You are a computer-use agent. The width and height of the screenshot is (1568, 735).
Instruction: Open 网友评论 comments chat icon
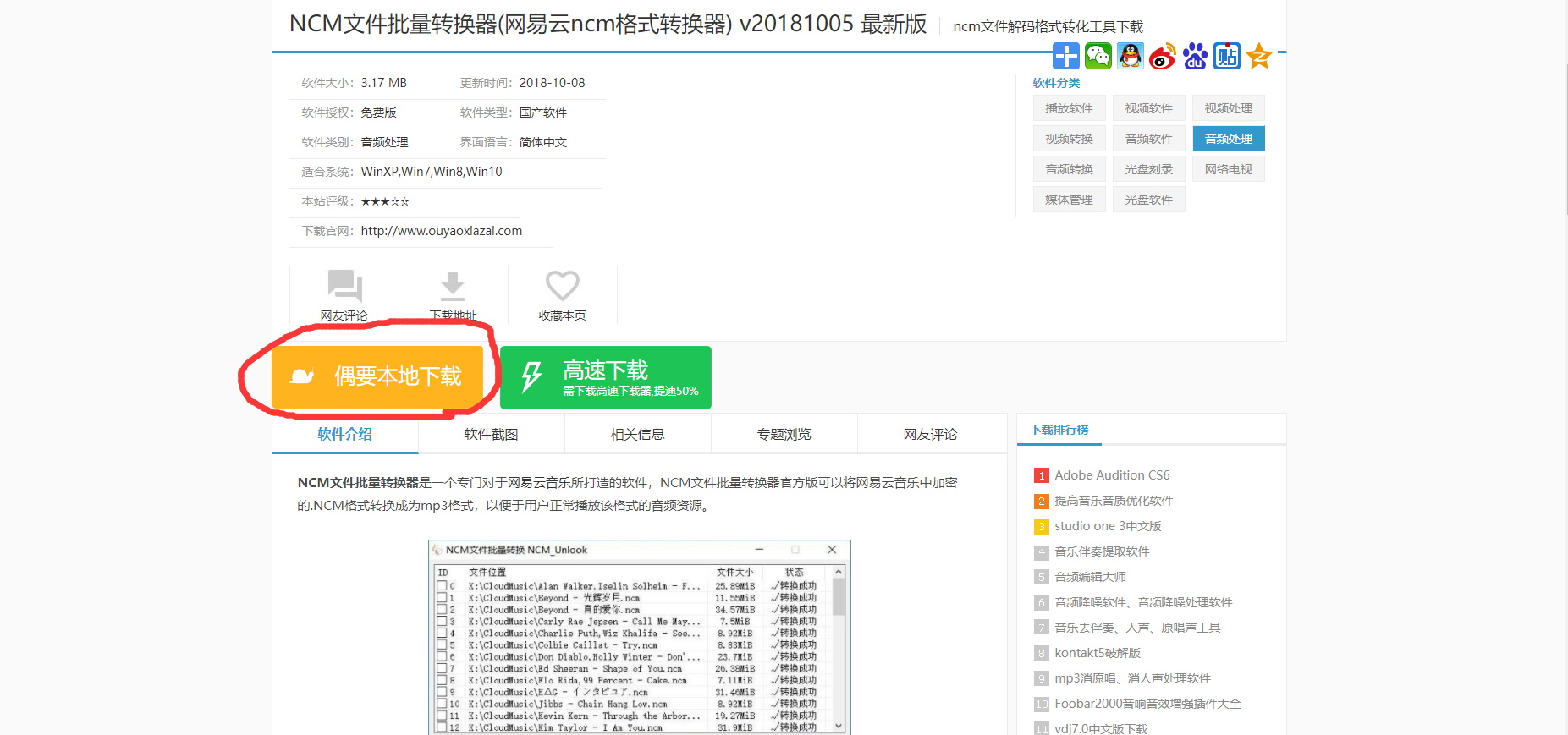pyautogui.click(x=344, y=286)
